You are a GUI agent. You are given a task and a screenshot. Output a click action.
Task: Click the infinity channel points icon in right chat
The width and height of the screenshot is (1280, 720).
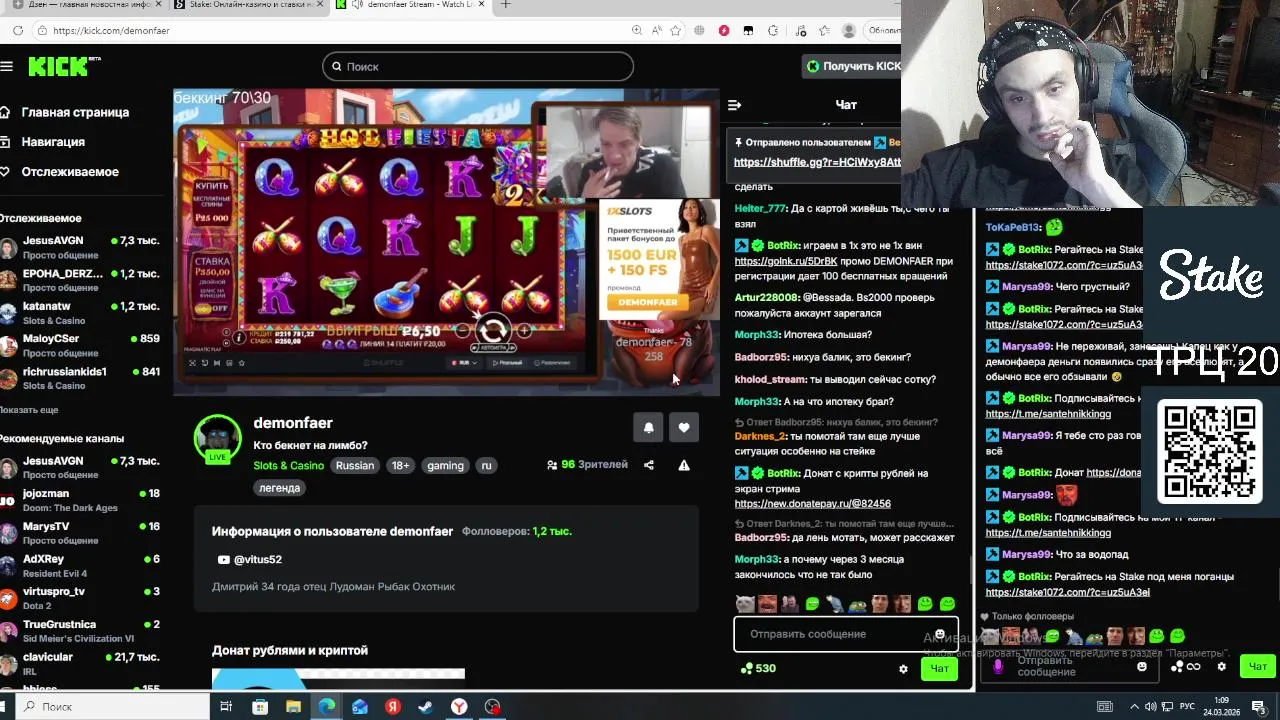click(x=1186, y=666)
